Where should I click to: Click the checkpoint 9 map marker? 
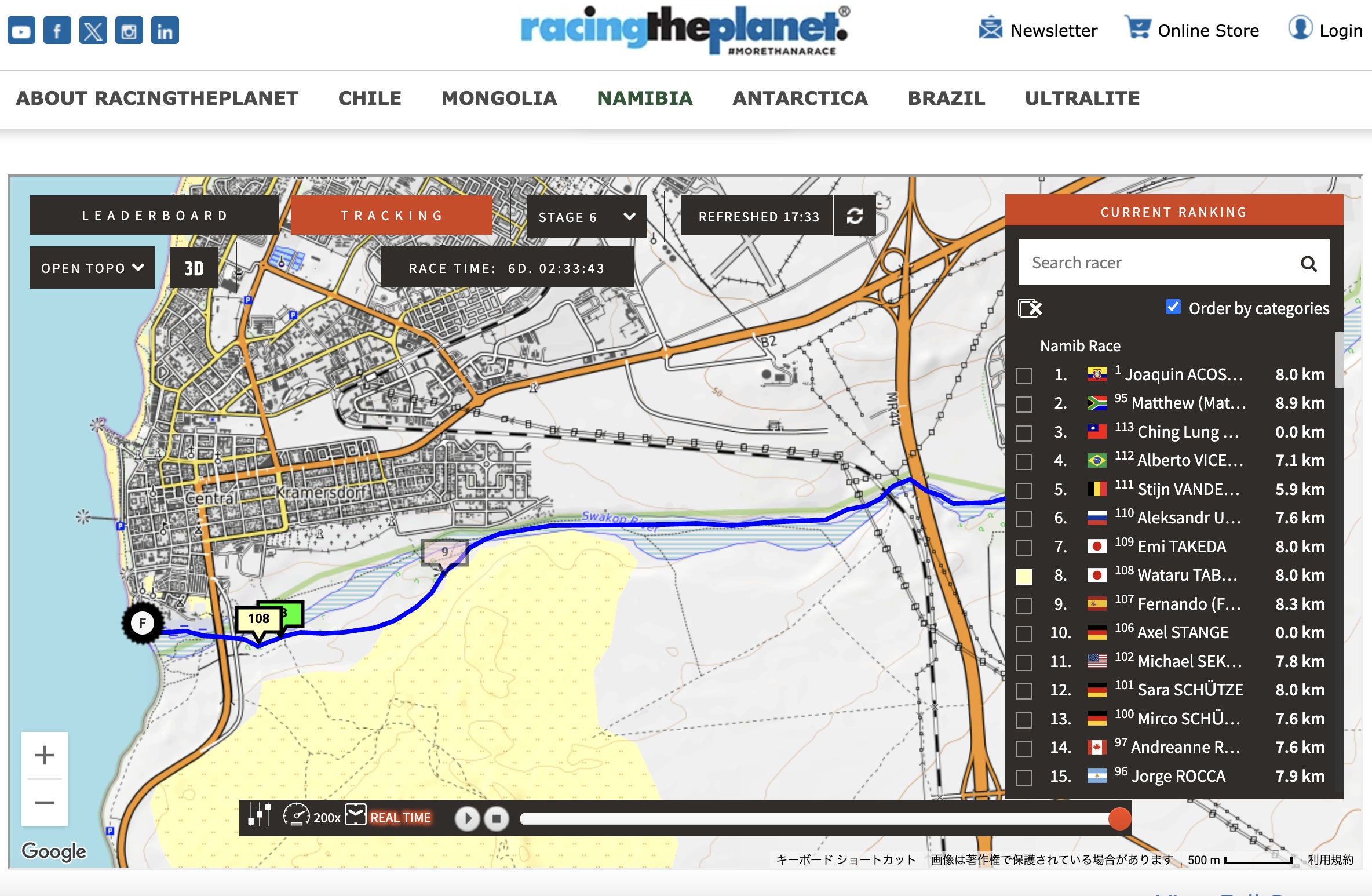coord(444,555)
